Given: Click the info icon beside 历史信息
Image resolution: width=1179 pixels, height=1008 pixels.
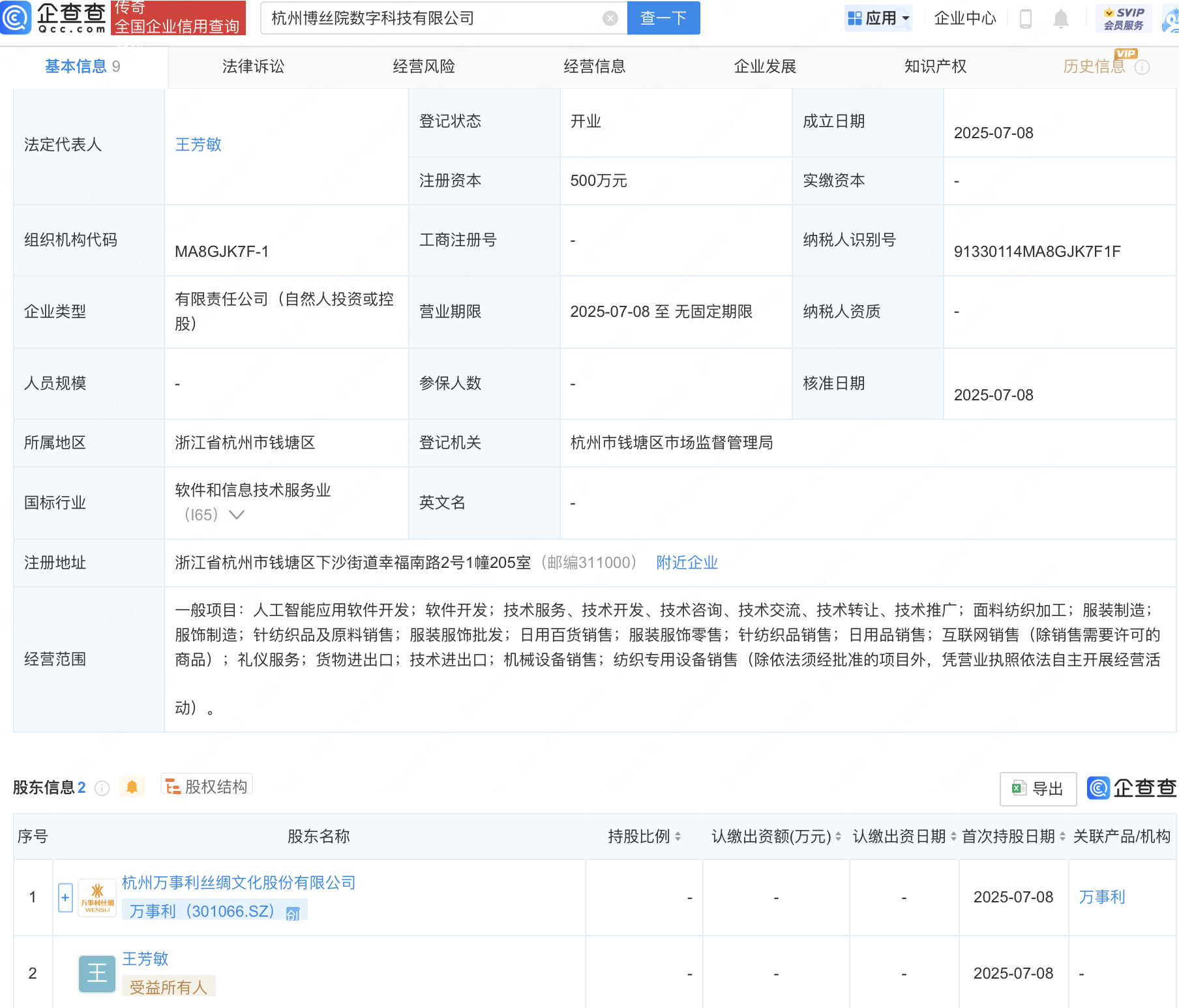Looking at the screenshot, I should pos(1142,67).
